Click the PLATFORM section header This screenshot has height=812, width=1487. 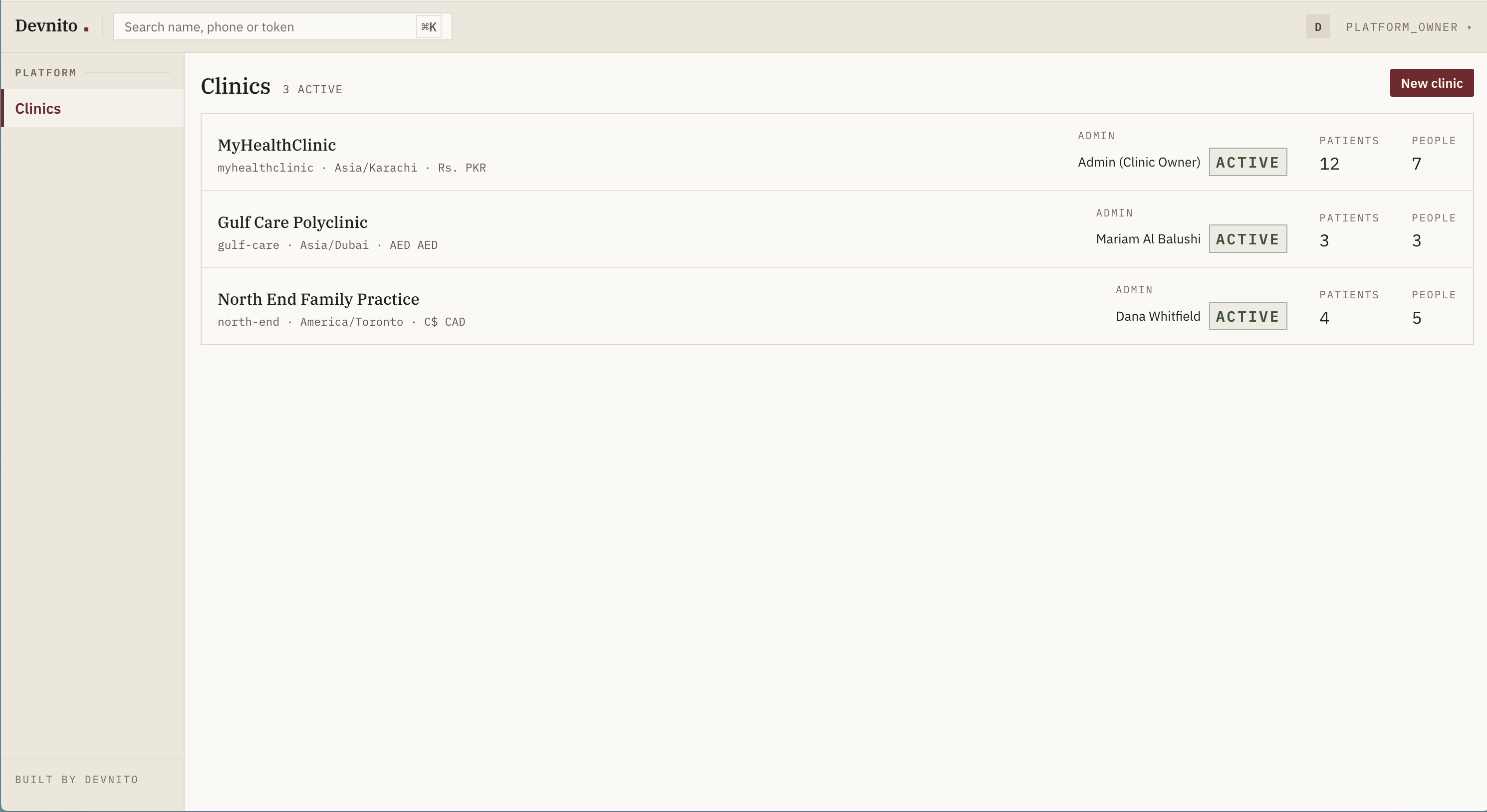pos(45,73)
